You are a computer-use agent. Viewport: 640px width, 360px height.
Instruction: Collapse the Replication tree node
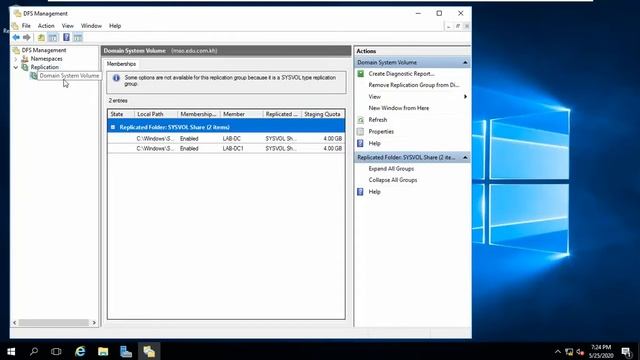[16, 67]
